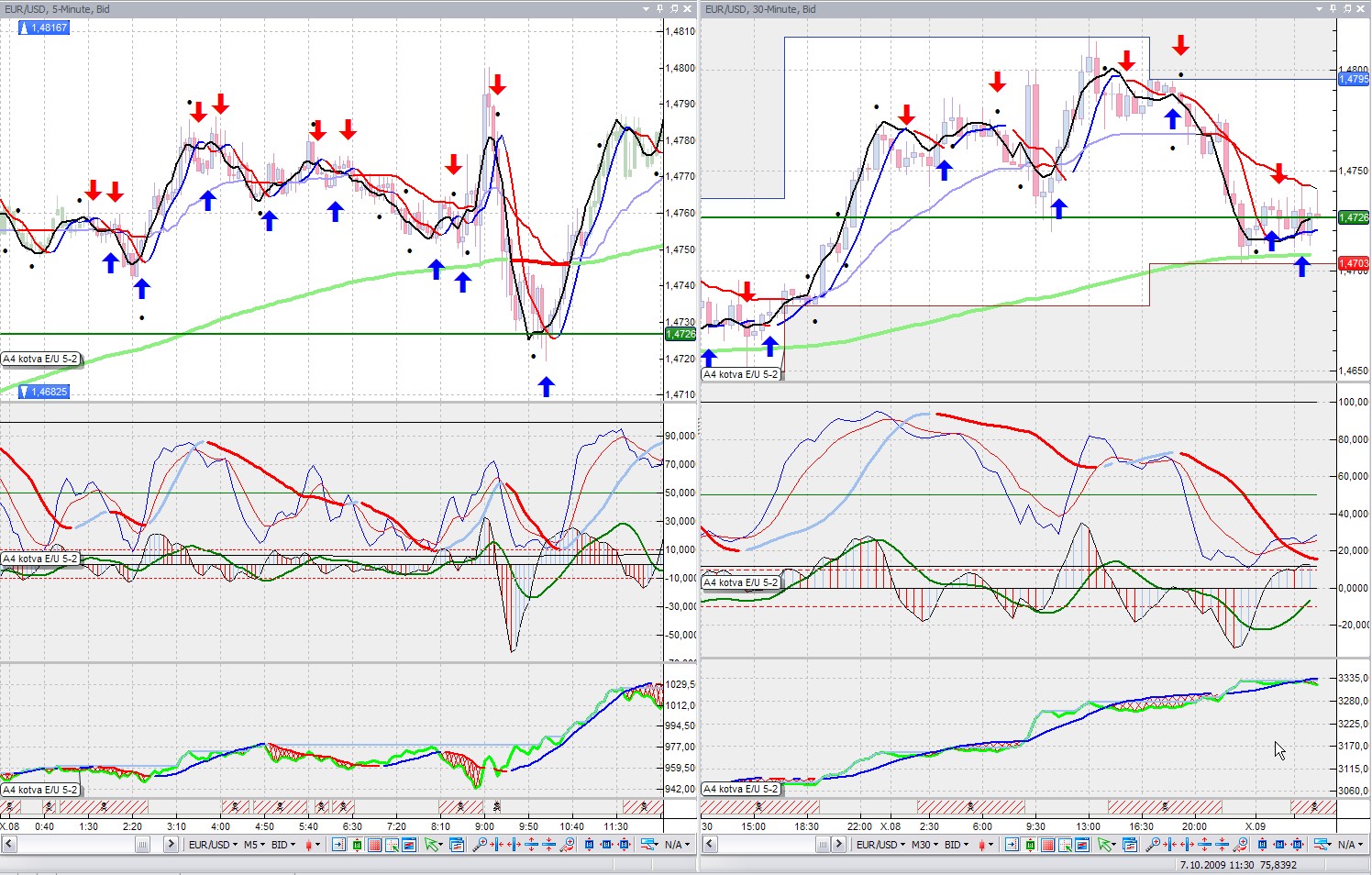Viewport: 1372px width, 875px height.
Task: Open the 30-Minute chart window menu arrow
Action: 1321,8
